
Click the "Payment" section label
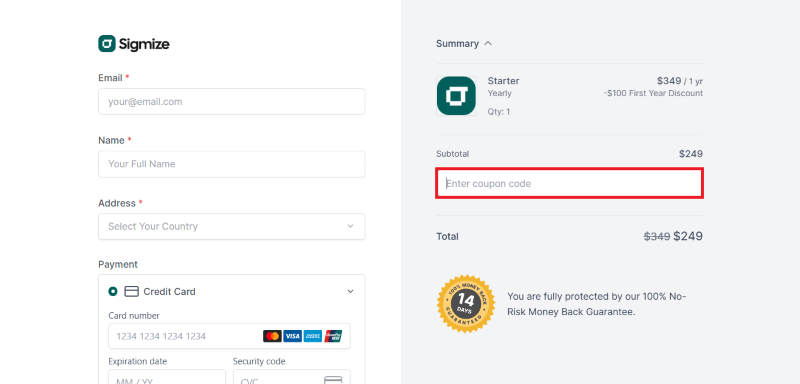click(118, 265)
